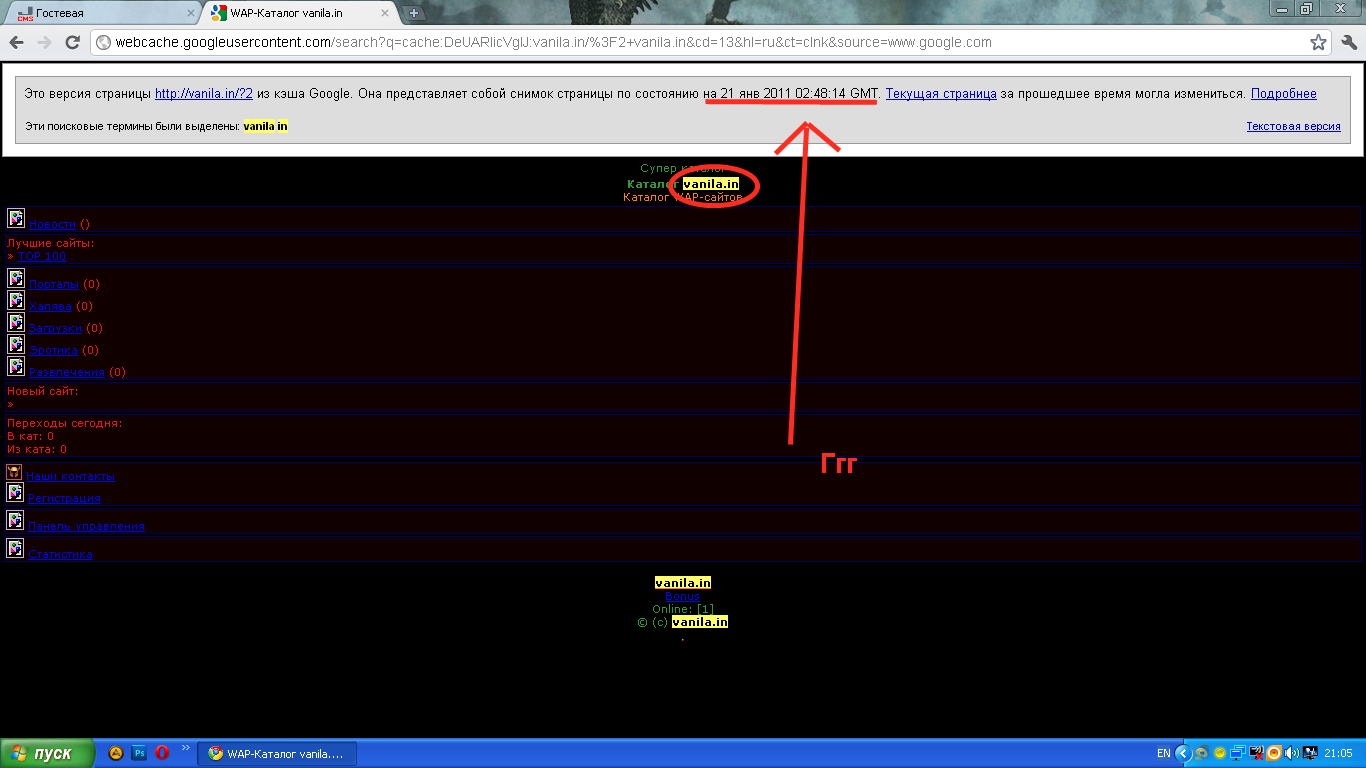
Task: Click the icon beside Панель управления
Action: tap(15, 520)
